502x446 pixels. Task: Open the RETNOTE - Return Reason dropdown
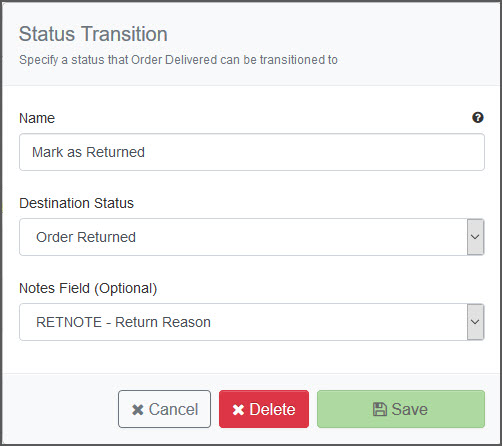tap(252, 322)
